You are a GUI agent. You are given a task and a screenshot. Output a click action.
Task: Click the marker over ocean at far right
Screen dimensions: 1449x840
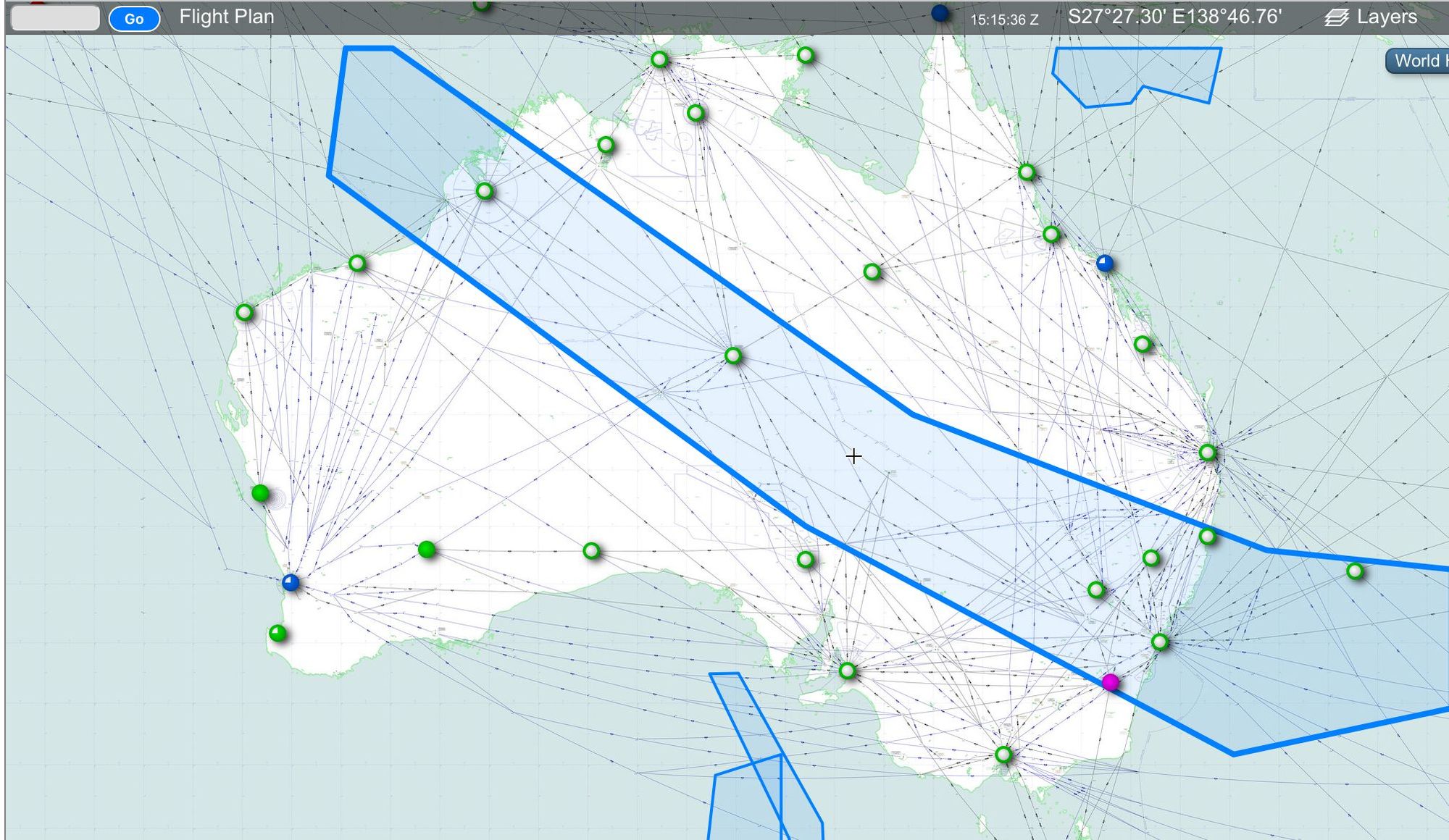(1355, 571)
